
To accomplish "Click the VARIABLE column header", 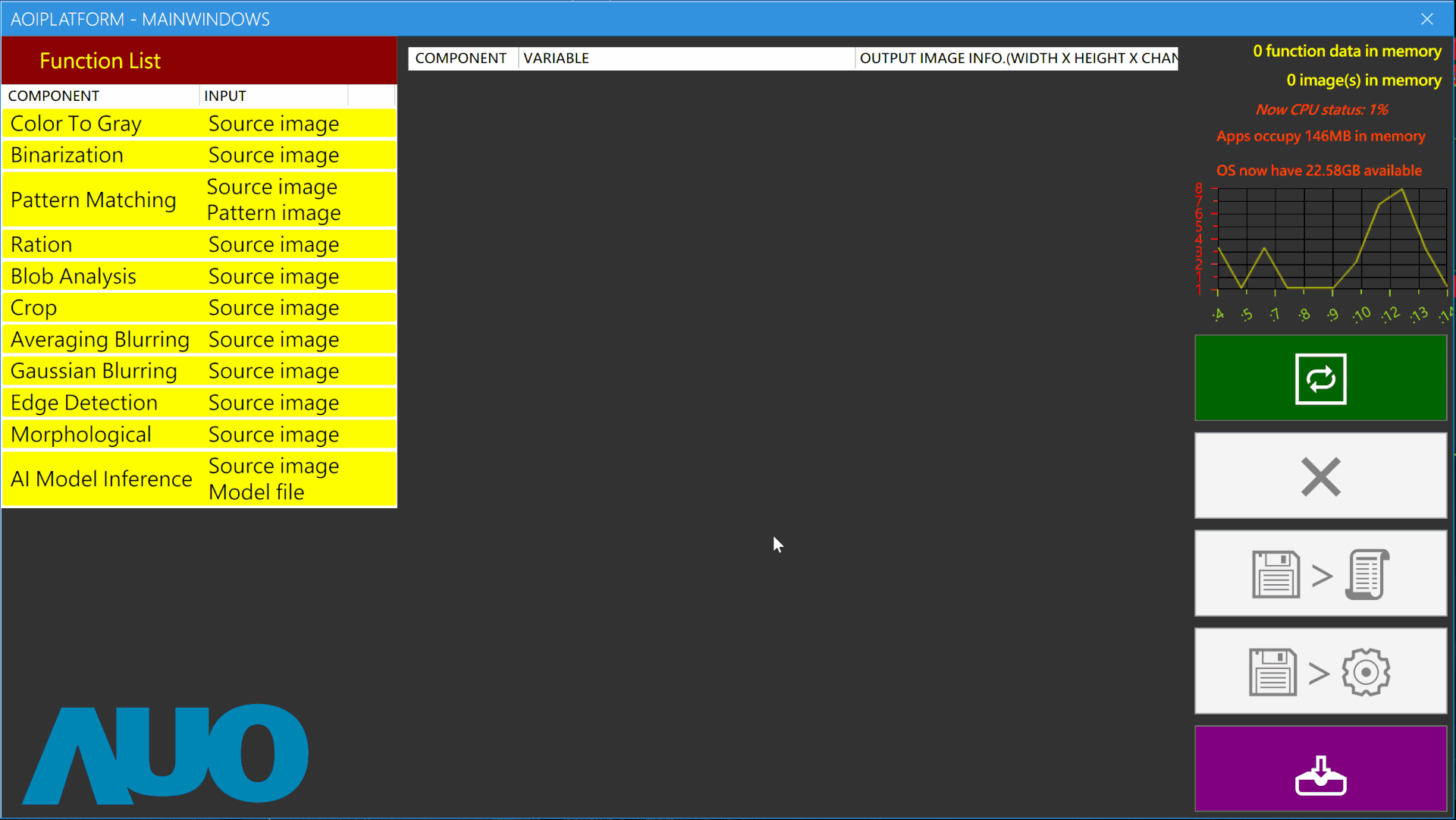I will pyautogui.click(x=686, y=58).
